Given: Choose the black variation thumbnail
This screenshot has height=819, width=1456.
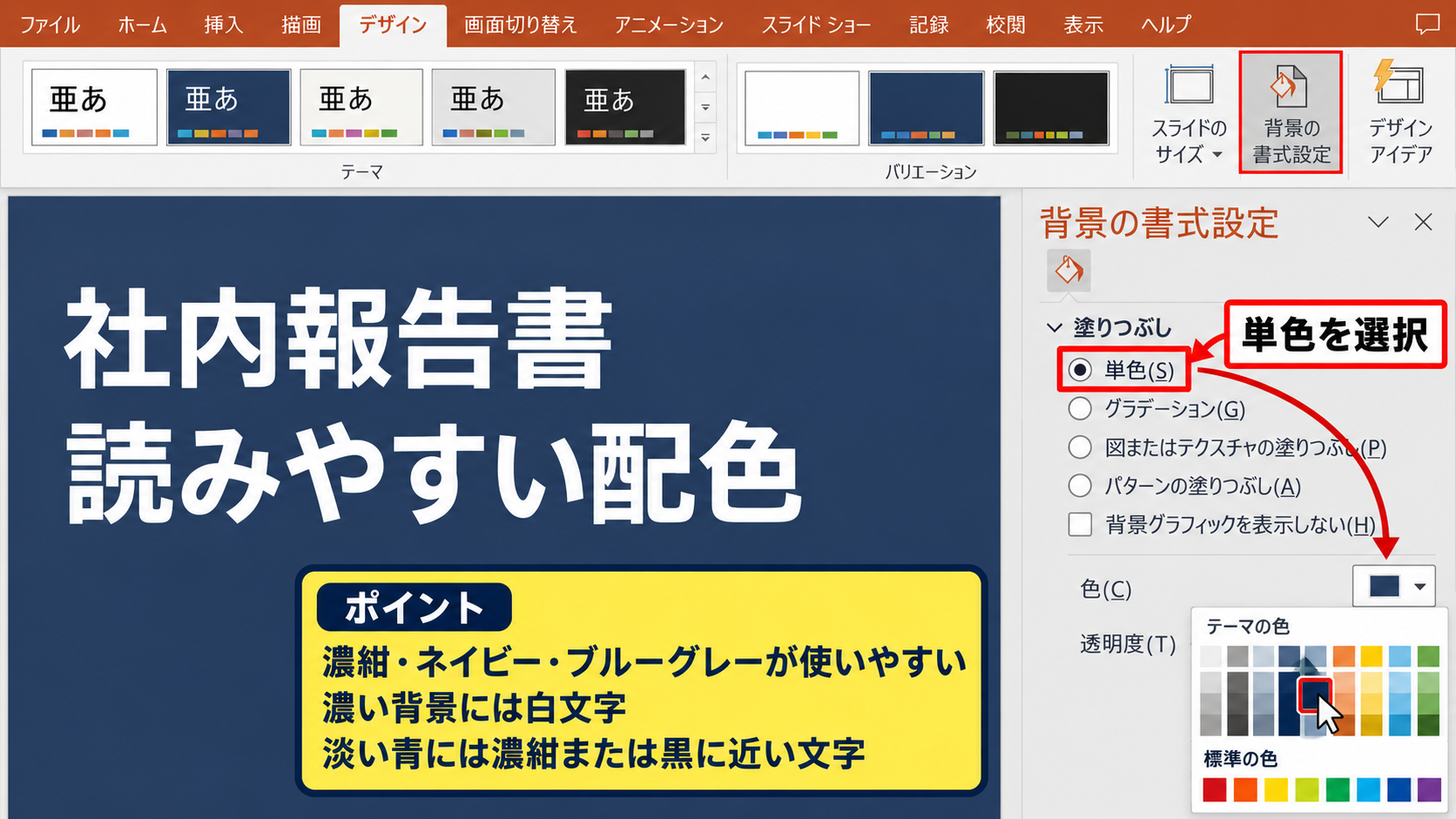Looking at the screenshot, I should coord(1051,108).
